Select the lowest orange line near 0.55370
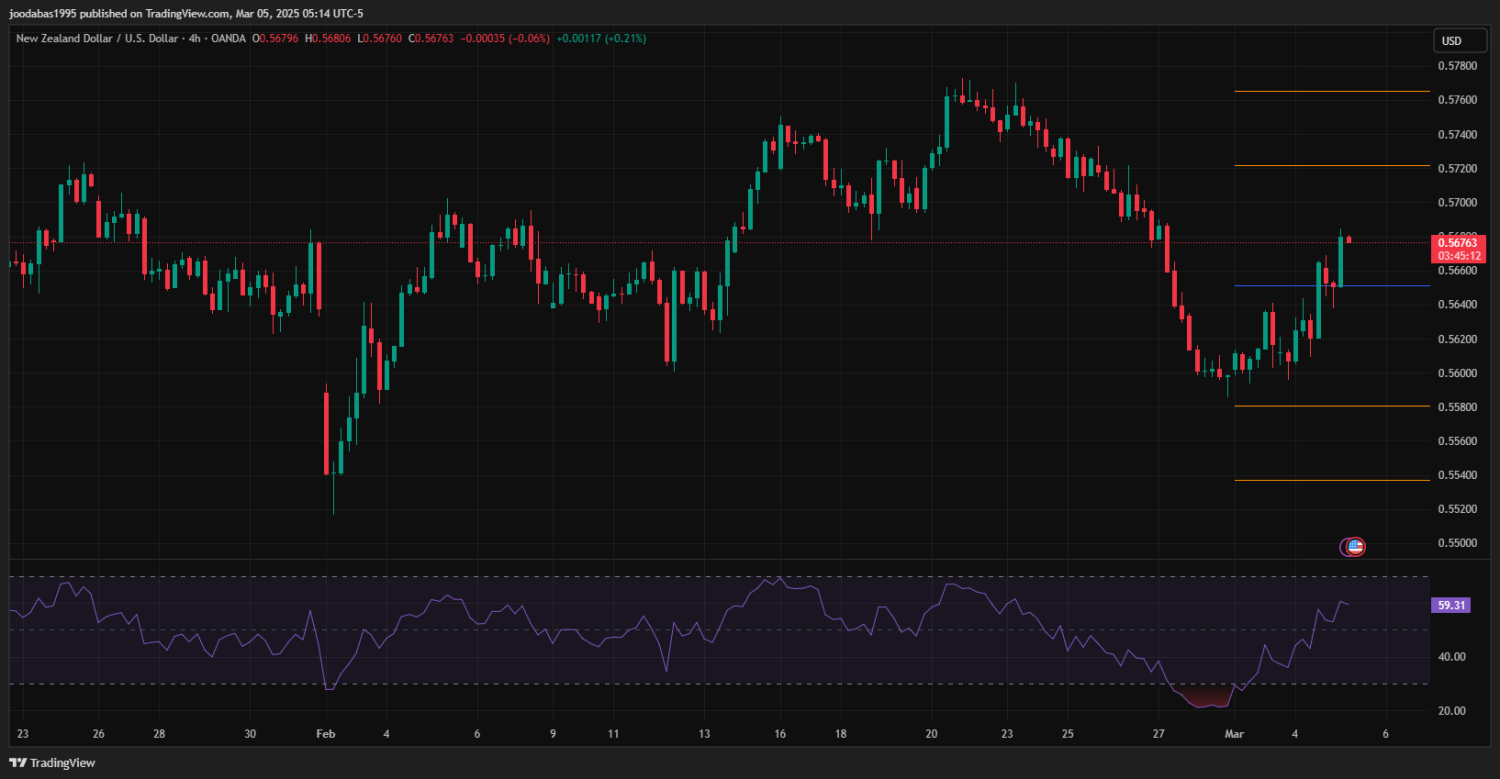 [x=1332, y=480]
